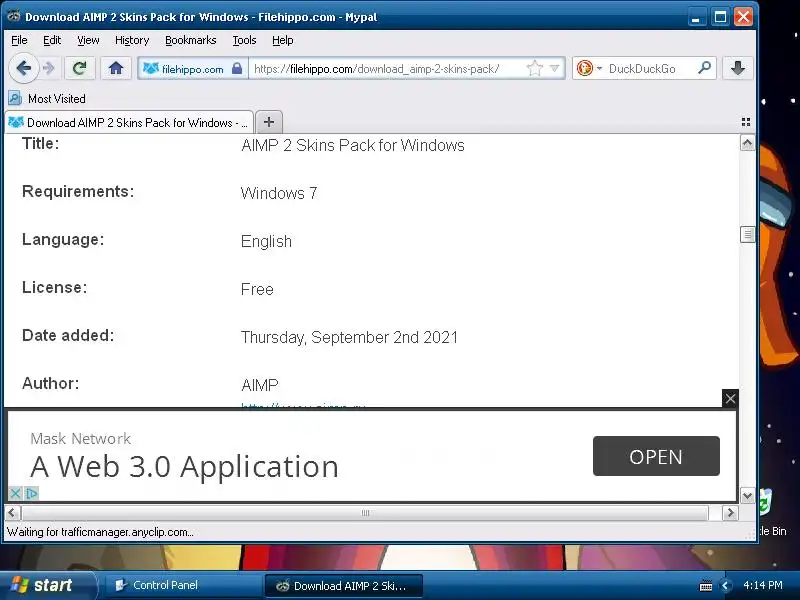Click in the address bar URL field
This screenshot has height=600, width=800.
coord(387,68)
